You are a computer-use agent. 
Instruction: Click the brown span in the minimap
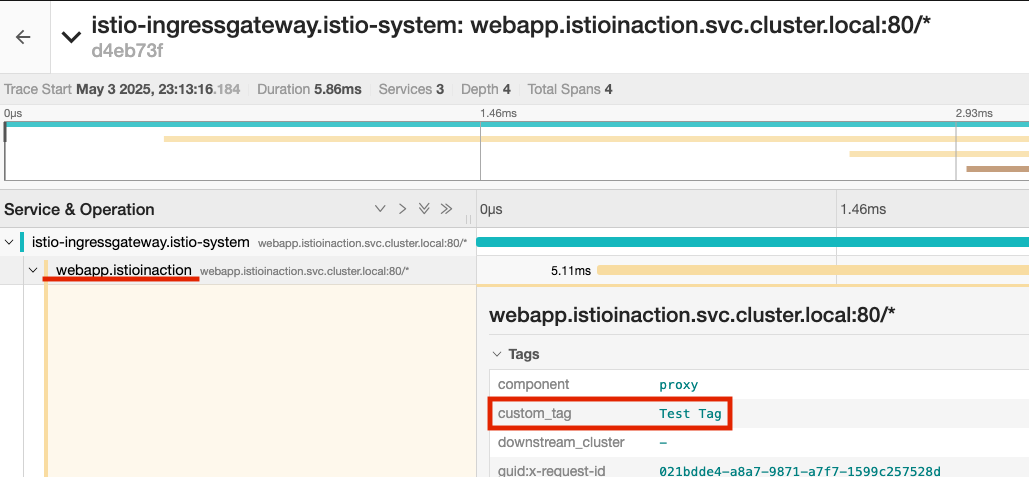tap(998, 169)
